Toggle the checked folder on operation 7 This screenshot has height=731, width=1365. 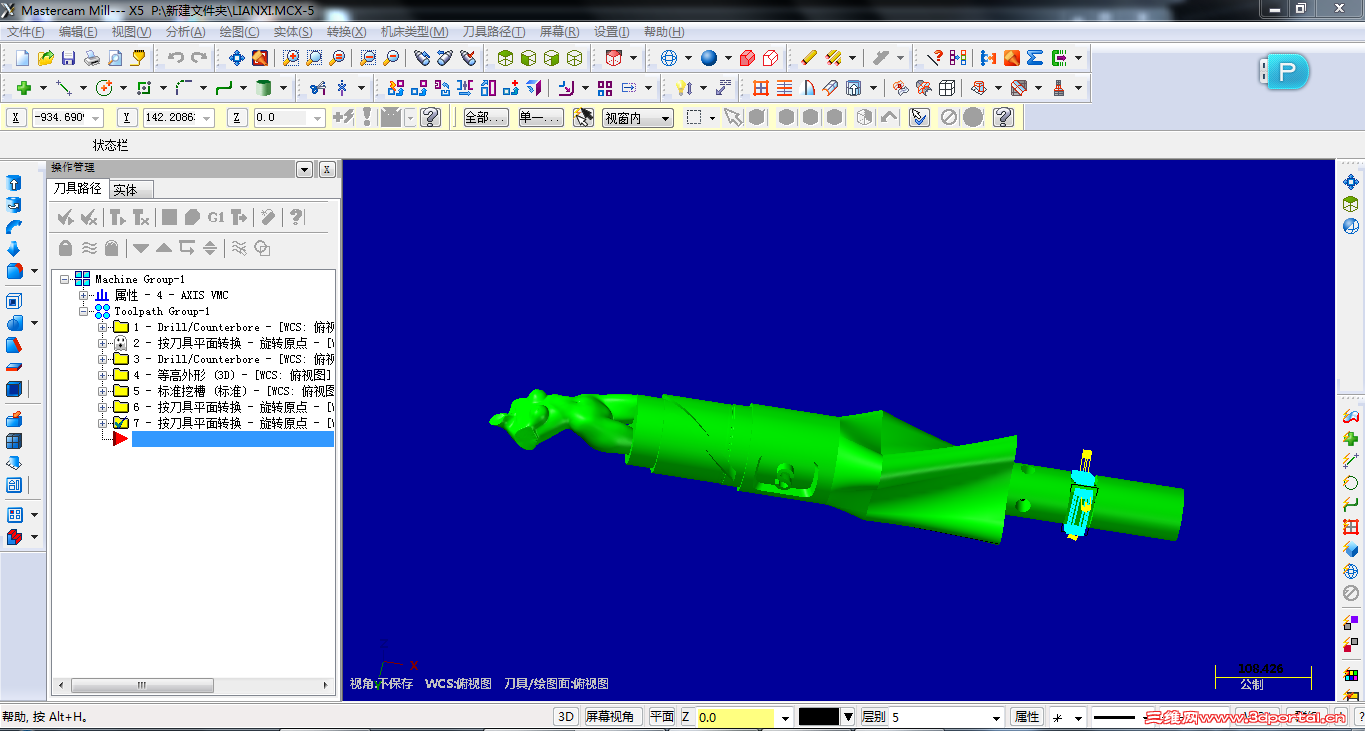(x=121, y=423)
